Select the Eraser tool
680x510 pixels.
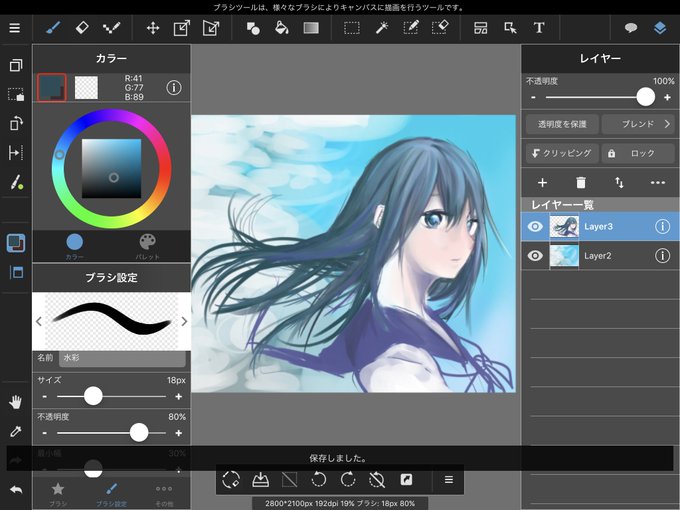click(82, 28)
